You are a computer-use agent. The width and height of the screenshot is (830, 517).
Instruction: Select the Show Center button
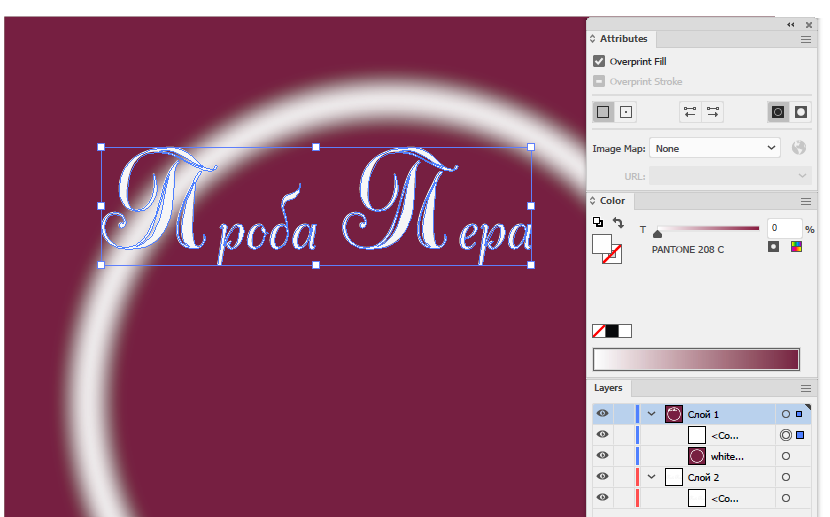pyautogui.click(x=626, y=112)
